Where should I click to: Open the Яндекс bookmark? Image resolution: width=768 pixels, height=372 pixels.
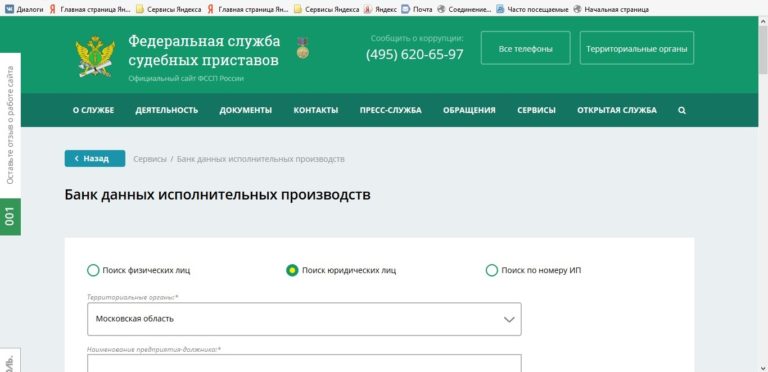coord(381,9)
